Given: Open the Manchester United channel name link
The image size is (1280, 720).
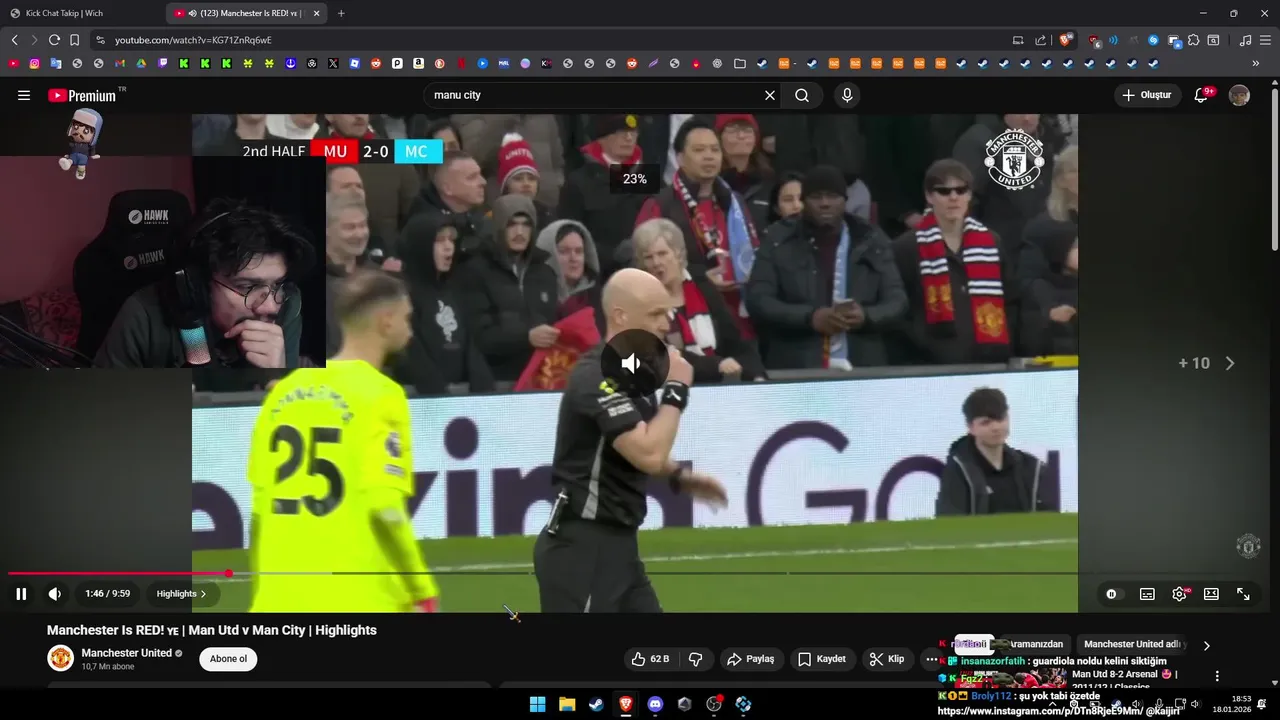Looking at the screenshot, I should point(126,653).
